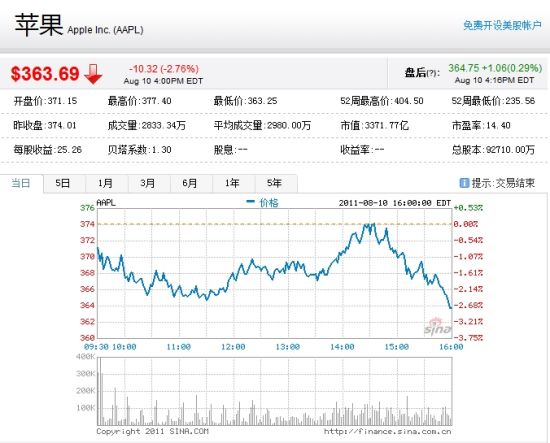This screenshot has width=550, height=443.
Task: Switch to the 5日 chart tab
Action: [63, 183]
